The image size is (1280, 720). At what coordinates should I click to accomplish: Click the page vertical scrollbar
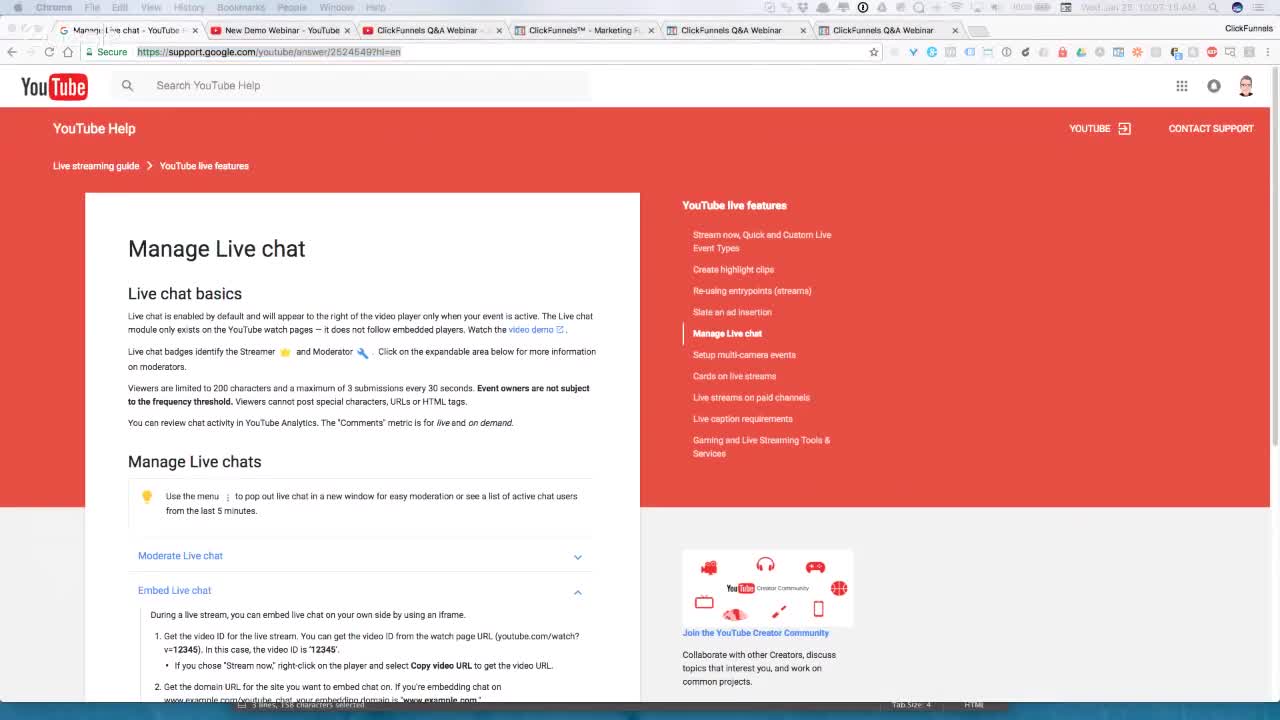(1275, 258)
